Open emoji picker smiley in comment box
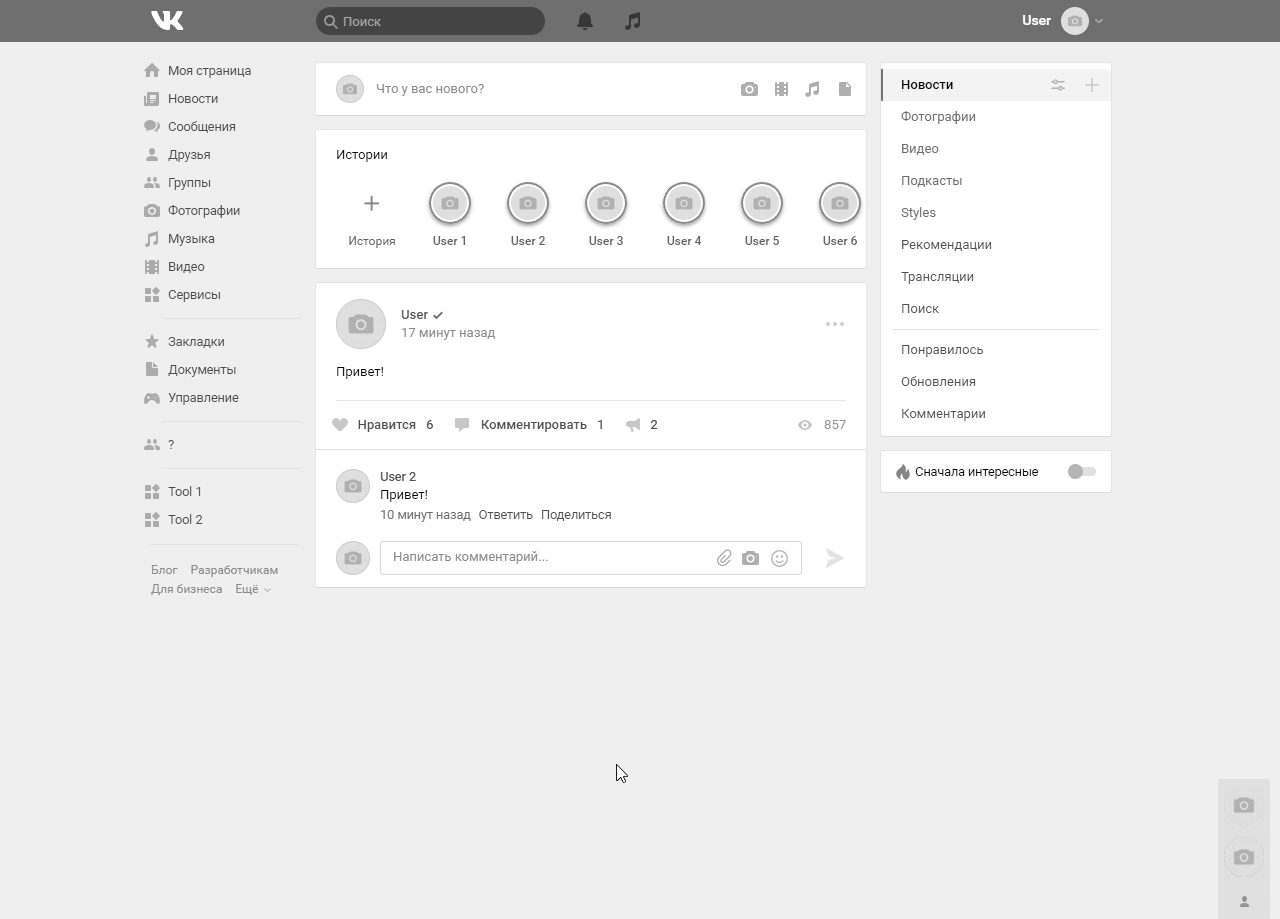The width and height of the screenshot is (1280, 919). tap(779, 558)
